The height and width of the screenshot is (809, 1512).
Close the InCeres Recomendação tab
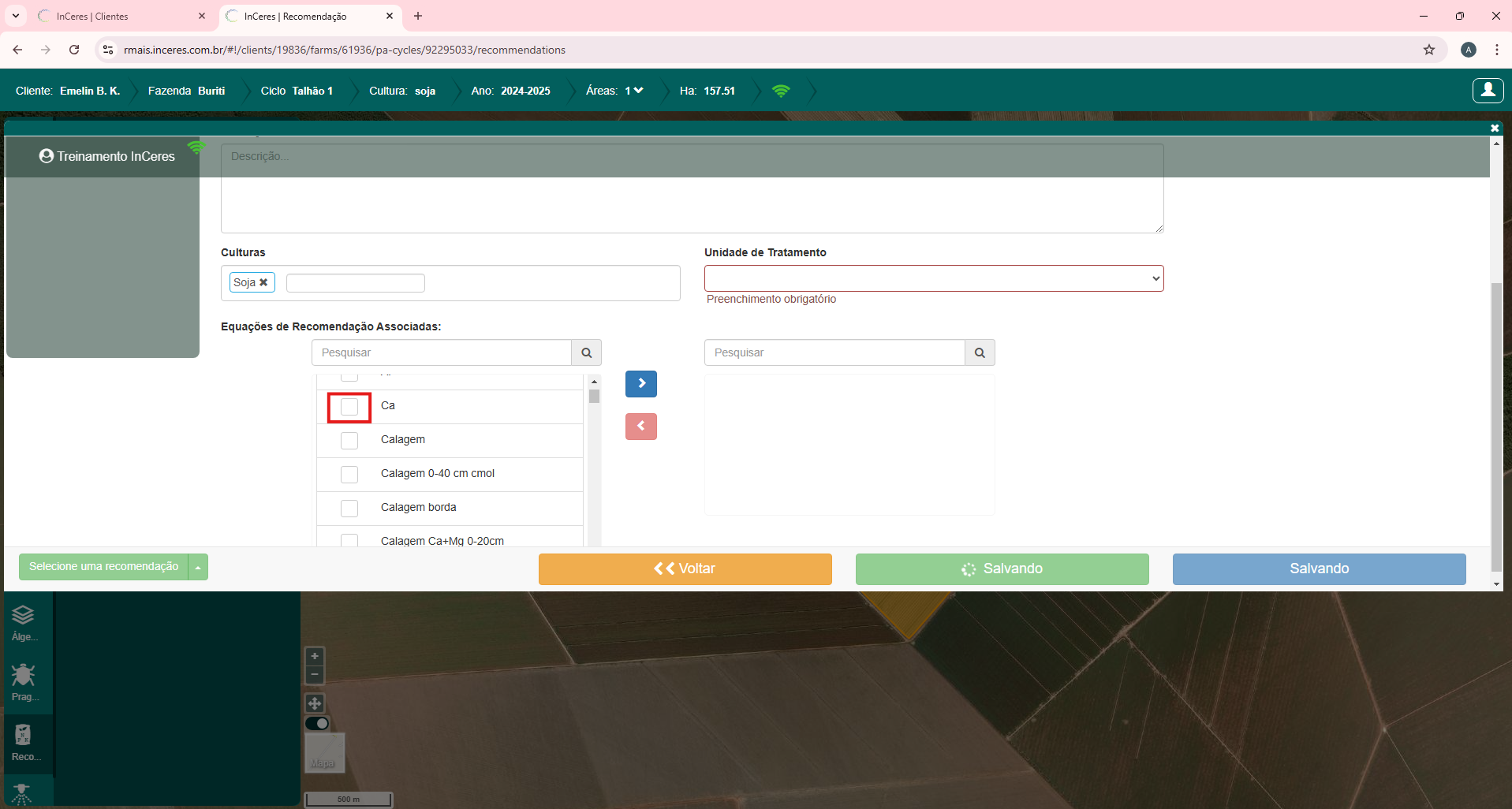click(x=390, y=16)
